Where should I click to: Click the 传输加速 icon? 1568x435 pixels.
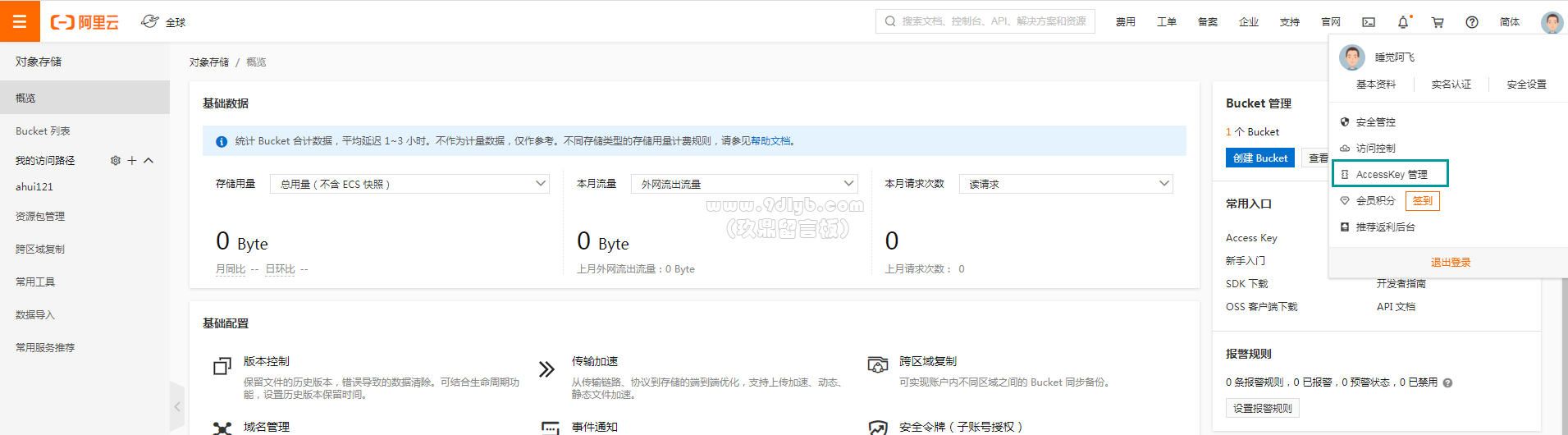click(546, 369)
